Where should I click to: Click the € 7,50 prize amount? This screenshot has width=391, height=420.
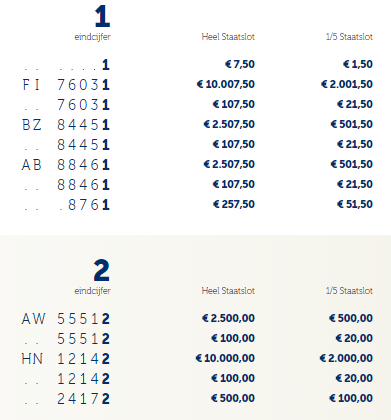240,64
